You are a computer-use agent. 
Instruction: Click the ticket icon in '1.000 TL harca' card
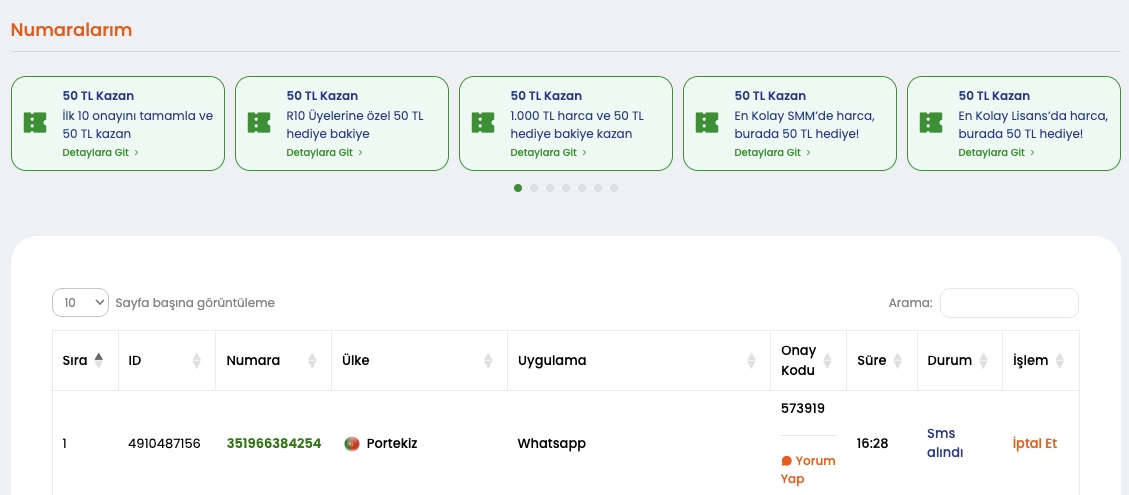[483, 123]
